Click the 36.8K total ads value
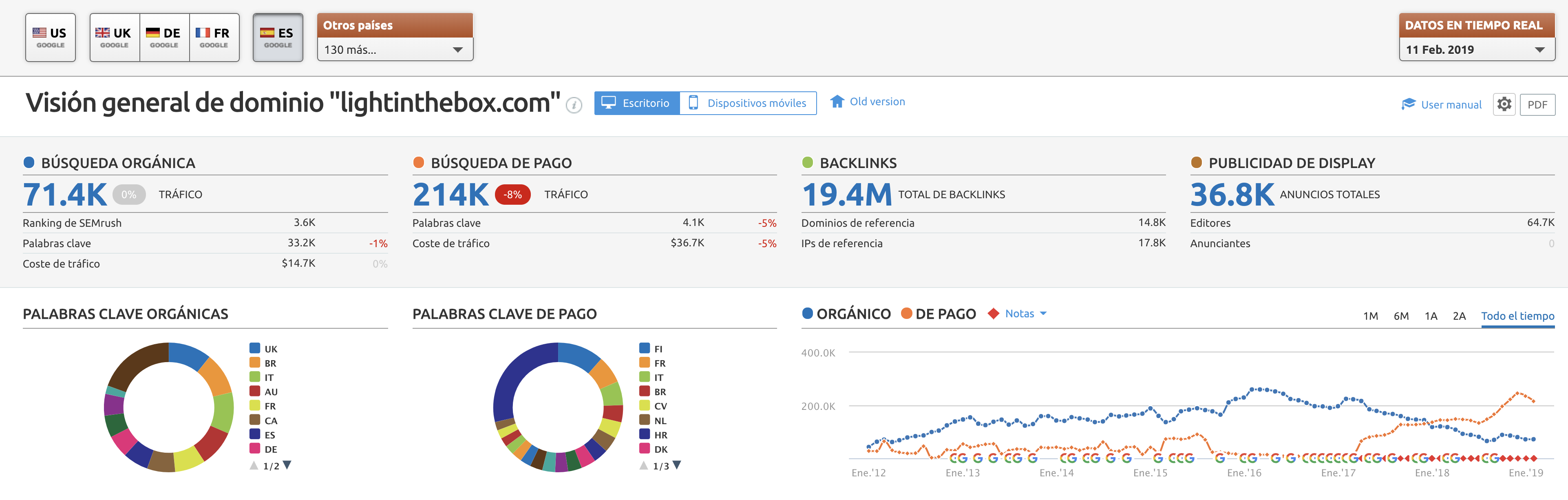 coord(1232,195)
